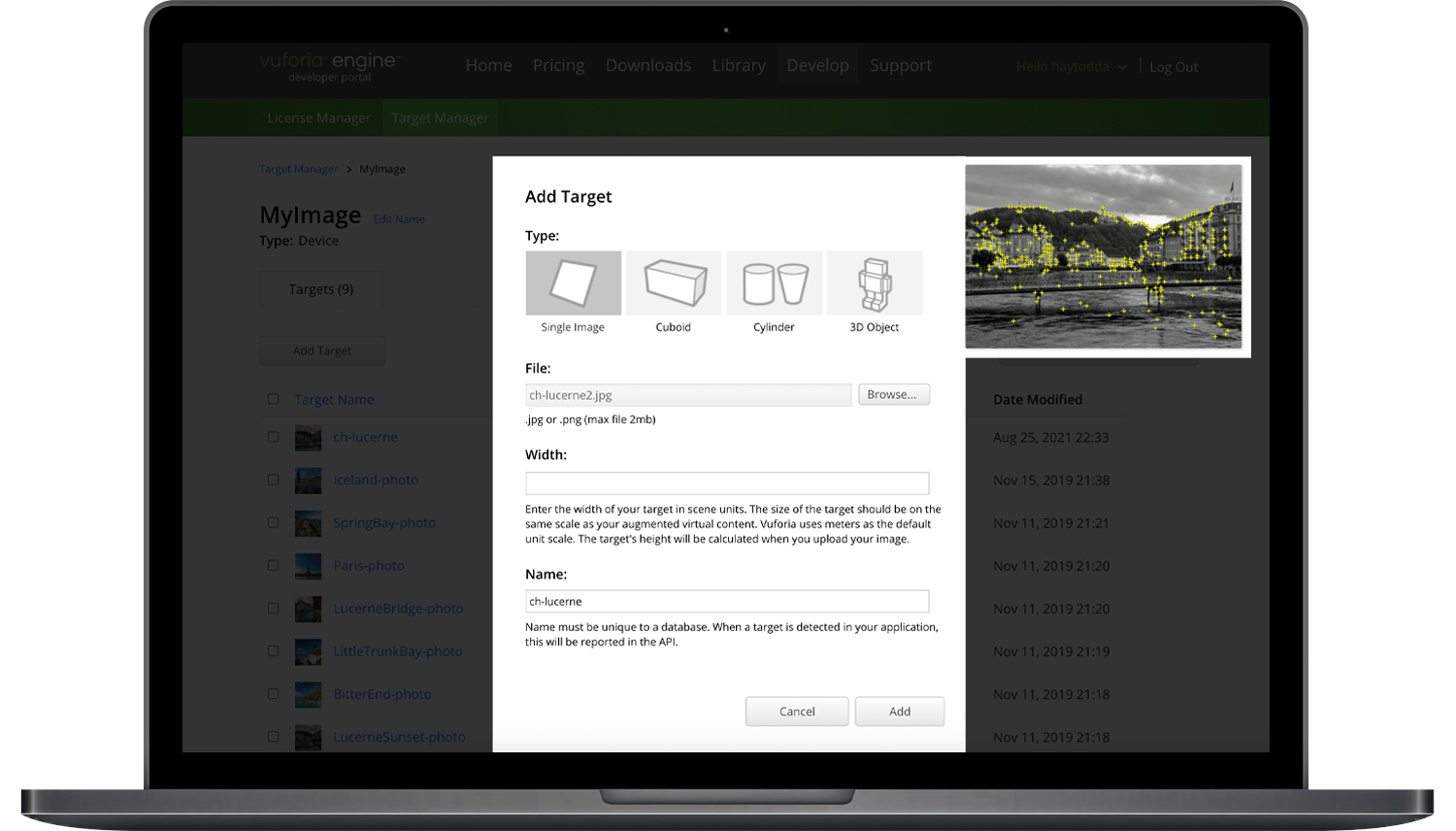Click the Name field containing ch-lucerne
Screen dimensions: 1456x831
tap(727, 601)
